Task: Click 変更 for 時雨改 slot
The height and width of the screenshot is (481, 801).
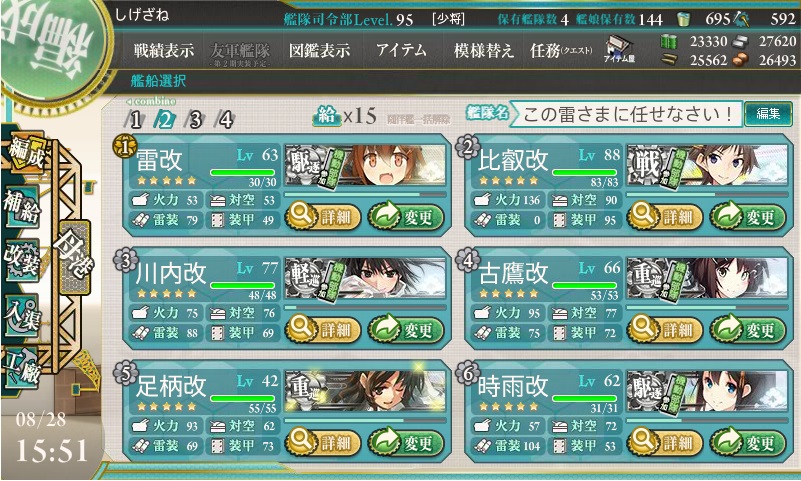Action: pyautogui.click(x=748, y=442)
